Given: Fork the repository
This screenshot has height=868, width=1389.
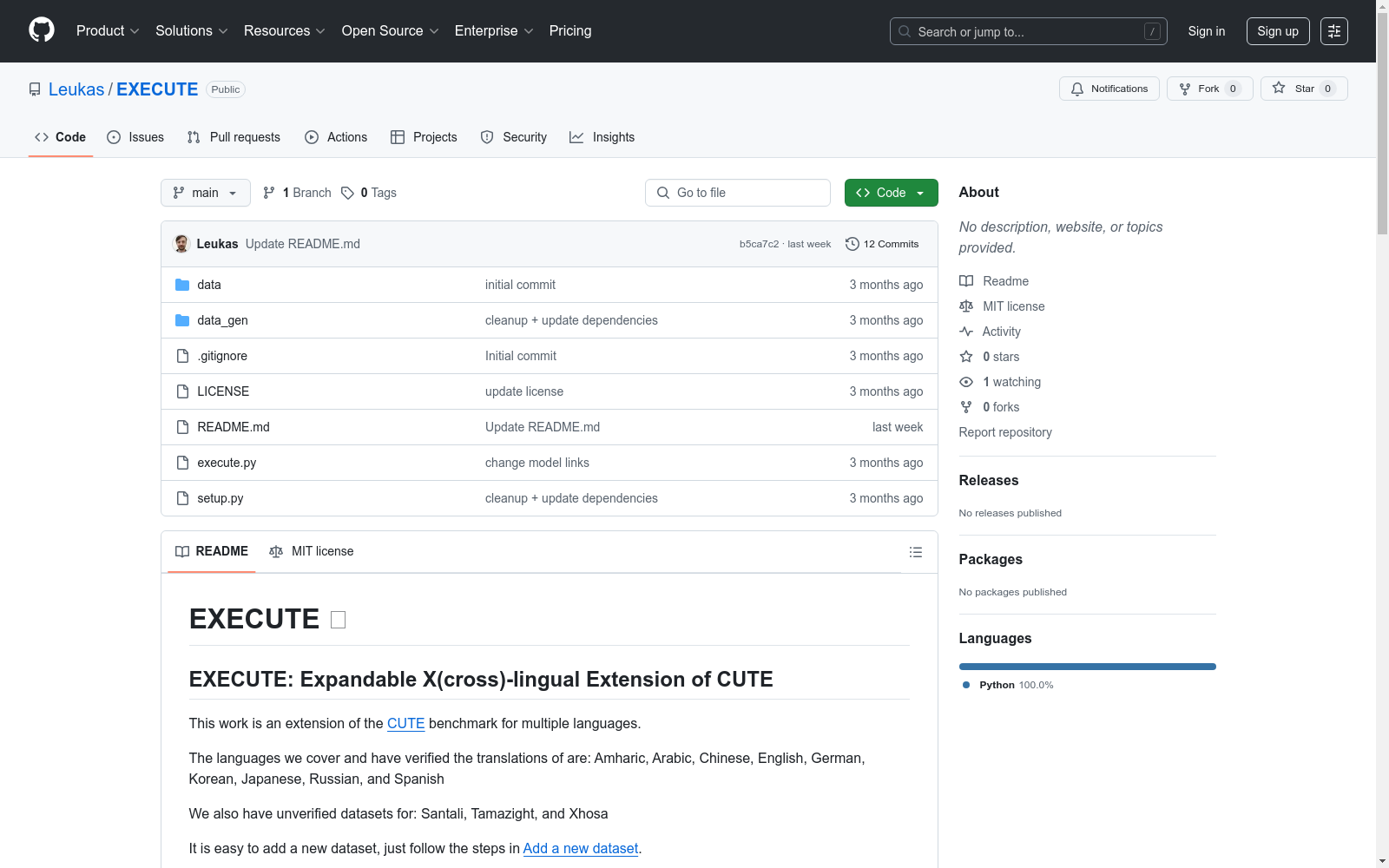Looking at the screenshot, I should tap(1210, 89).
